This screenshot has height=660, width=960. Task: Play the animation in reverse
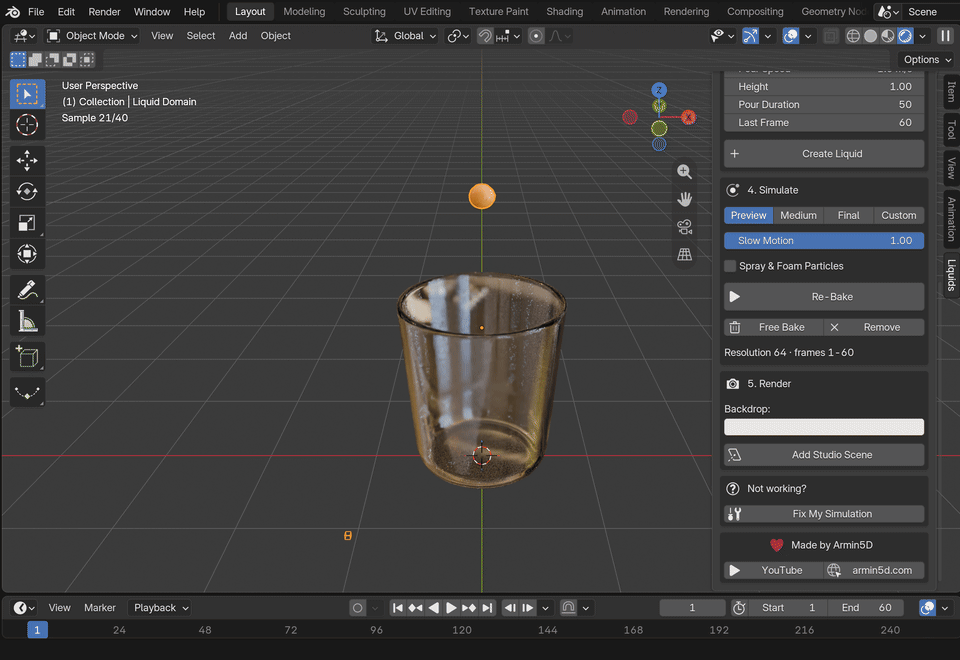pyautogui.click(x=433, y=608)
